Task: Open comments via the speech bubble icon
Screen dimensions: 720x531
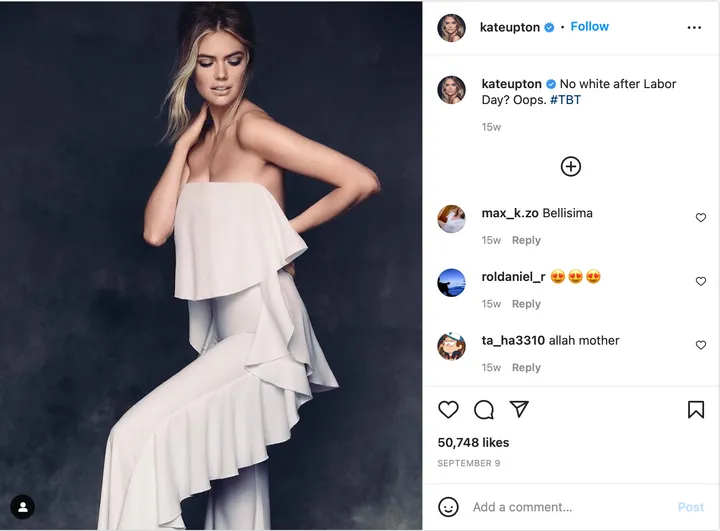Action: (484, 409)
